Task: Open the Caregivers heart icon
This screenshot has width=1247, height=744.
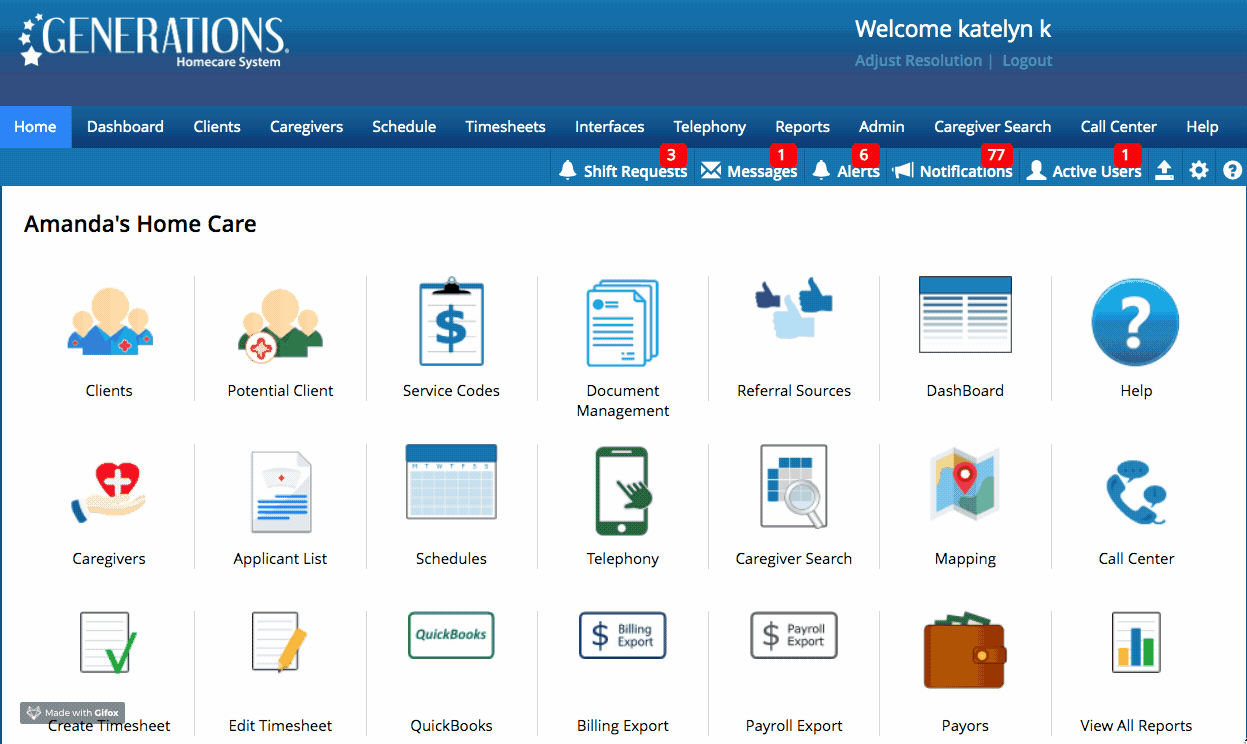Action: [109, 492]
